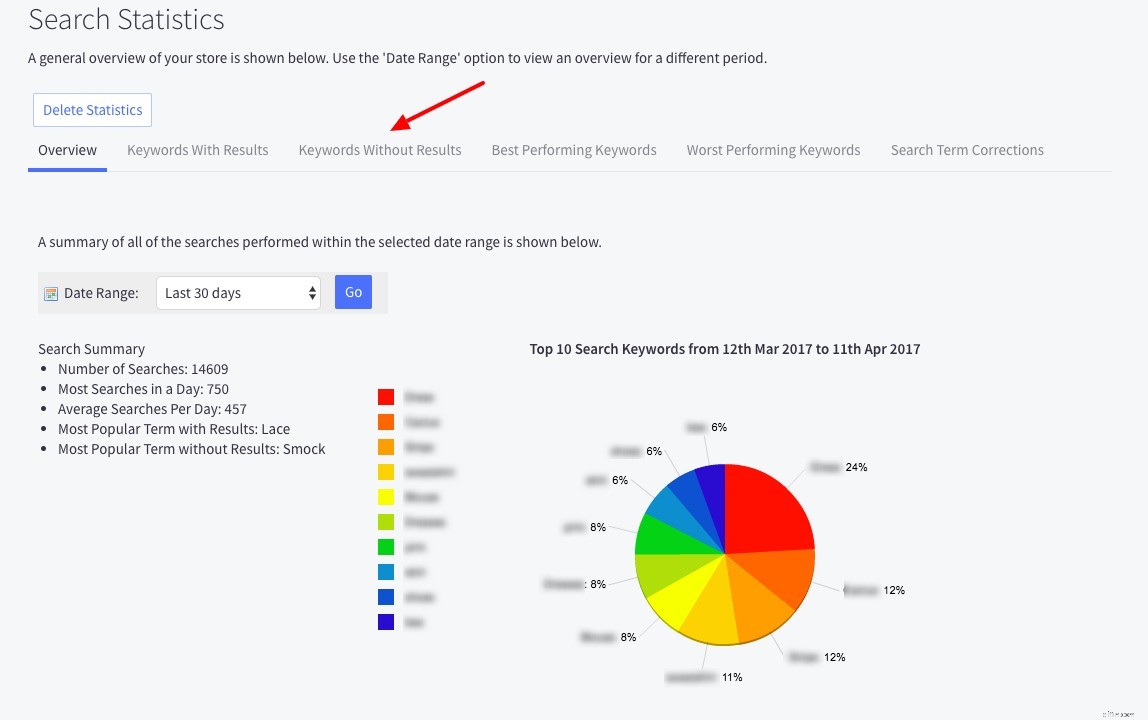Open the Date Range dropdown
The image size is (1148, 720).
click(x=238, y=292)
